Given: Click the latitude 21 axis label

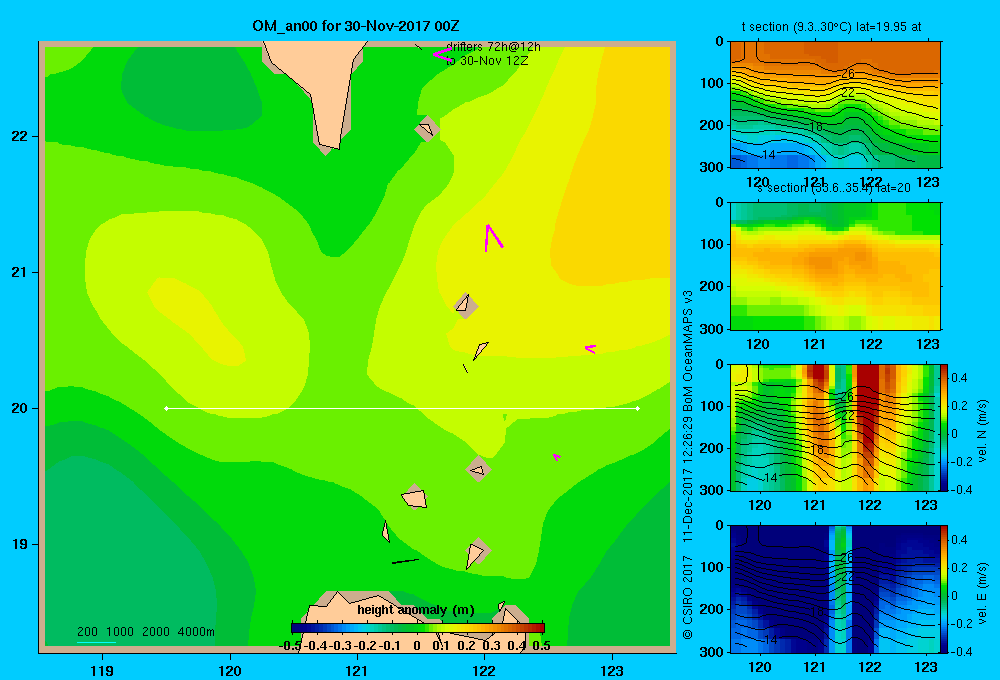Looking at the screenshot, I should click(x=20, y=272).
